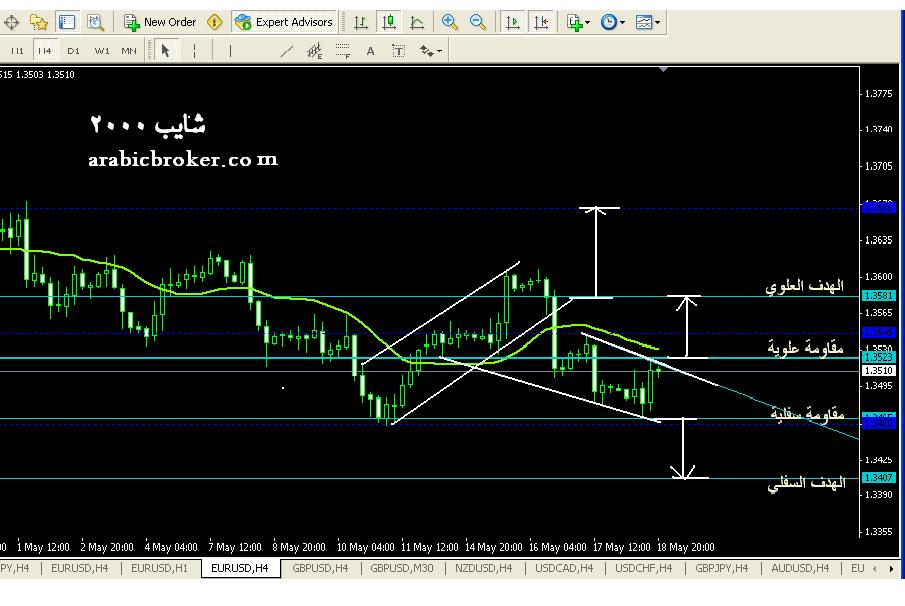Select the dashed crosshair tool

coord(195,51)
